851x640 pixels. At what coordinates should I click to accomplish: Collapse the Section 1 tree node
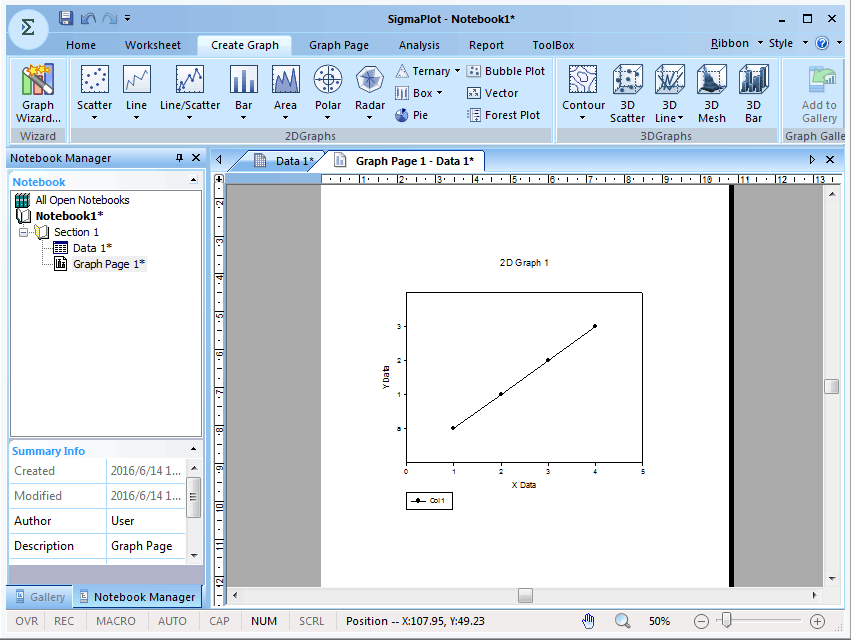24,232
